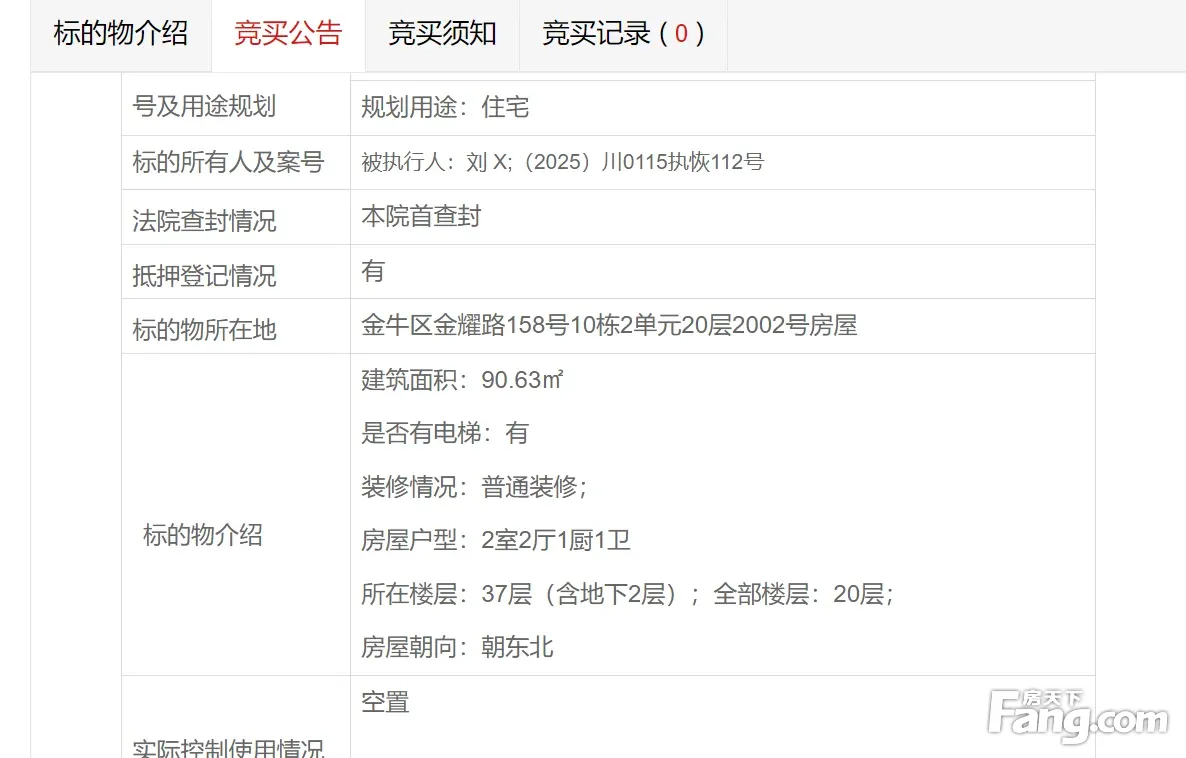Click the 抵押登记情况 row label

coord(205,275)
